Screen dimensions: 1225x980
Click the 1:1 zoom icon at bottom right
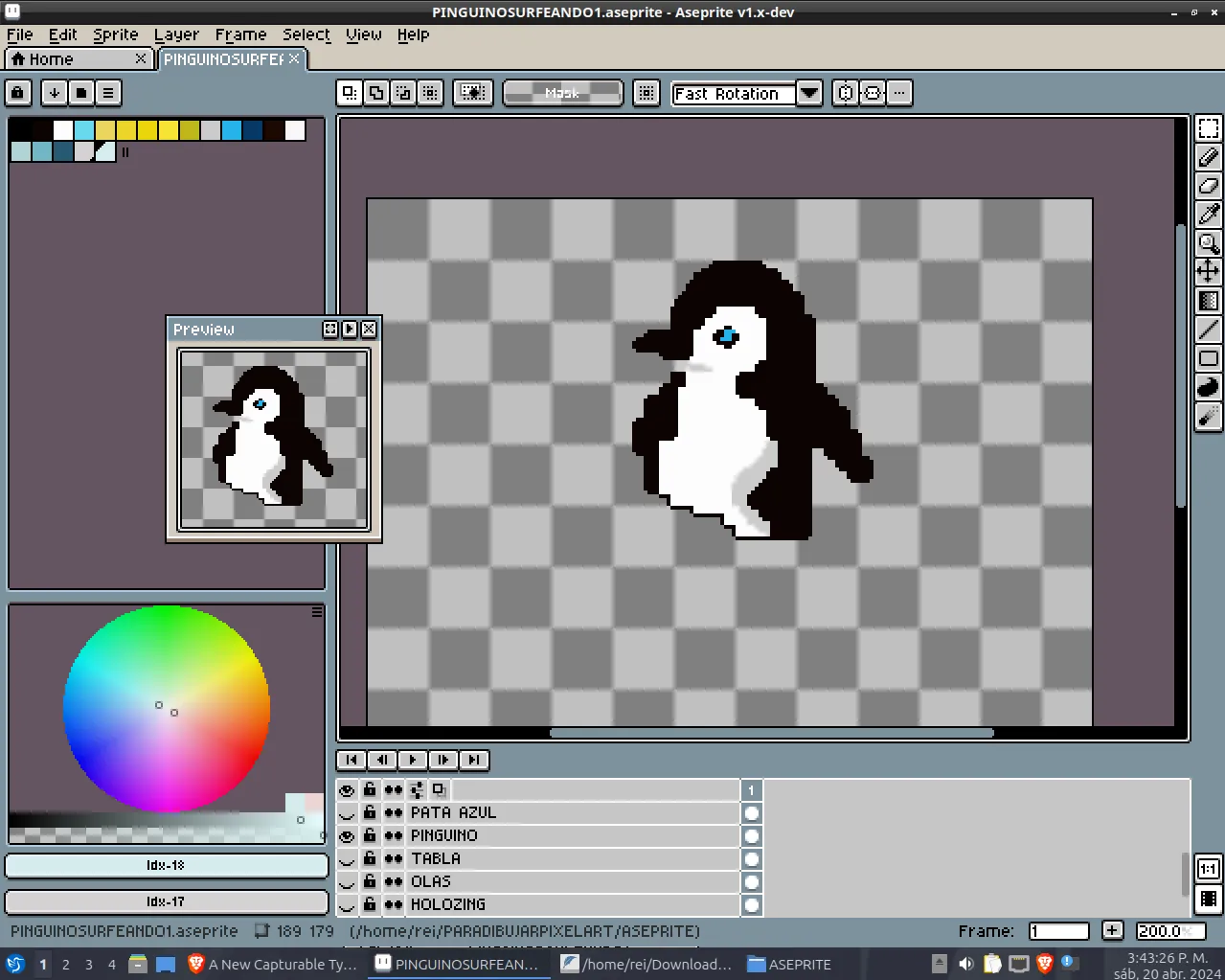click(x=1209, y=869)
